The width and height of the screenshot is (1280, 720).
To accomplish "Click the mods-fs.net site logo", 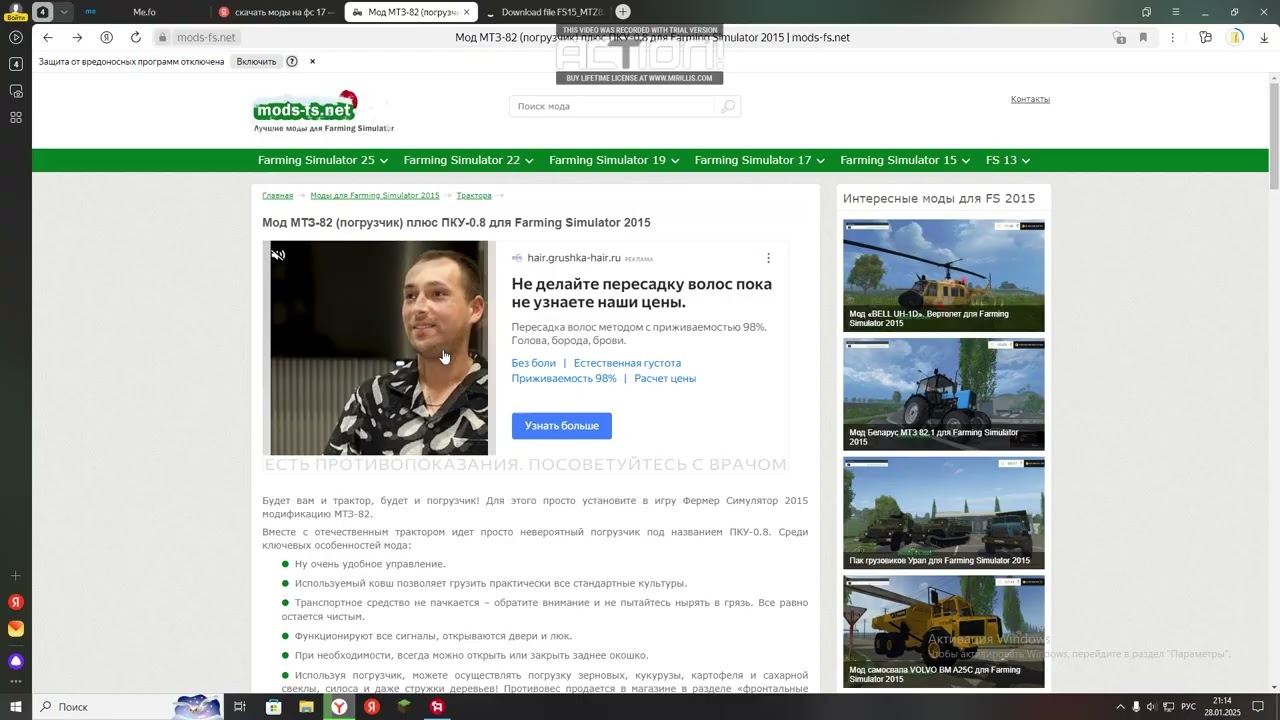I will 322,111.
